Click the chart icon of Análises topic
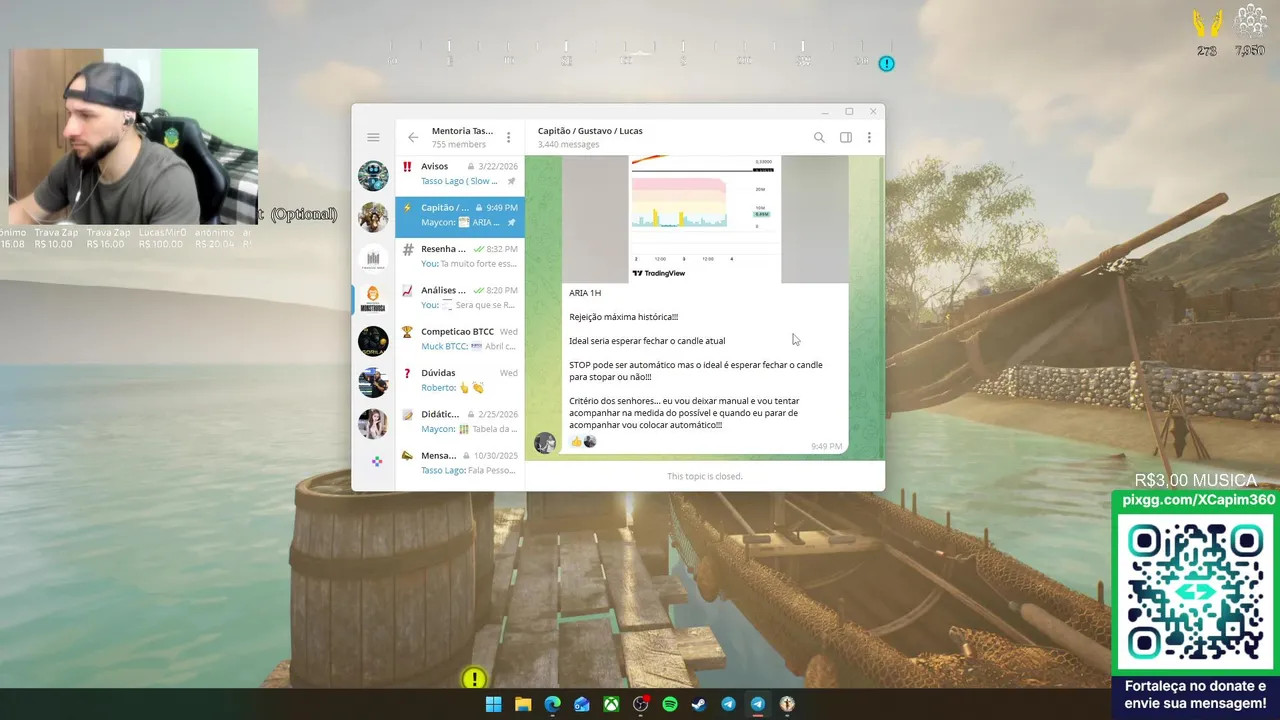The width and height of the screenshot is (1280, 720). pos(407,290)
